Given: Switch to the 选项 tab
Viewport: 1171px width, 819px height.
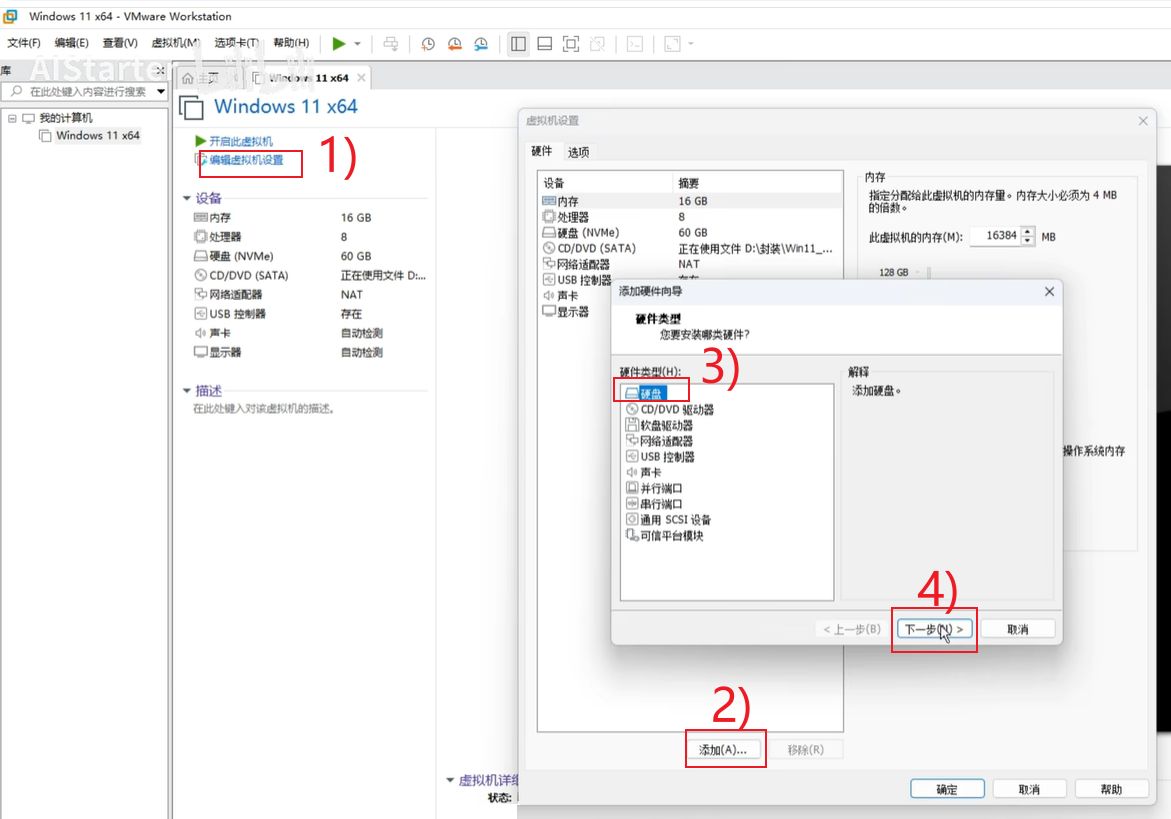Looking at the screenshot, I should click(578, 152).
